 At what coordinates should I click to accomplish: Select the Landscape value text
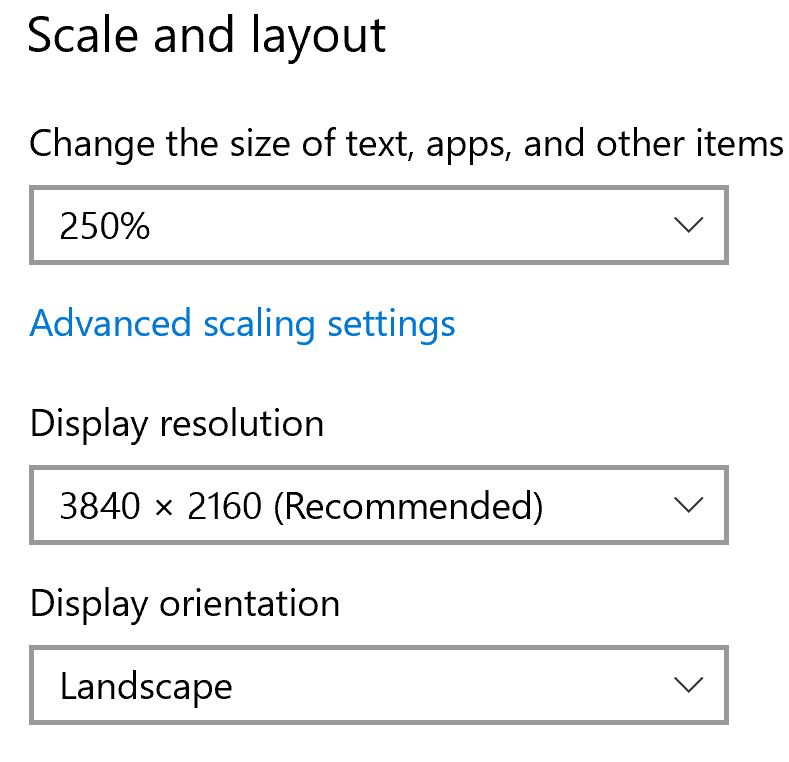click(x=146, y=687)
